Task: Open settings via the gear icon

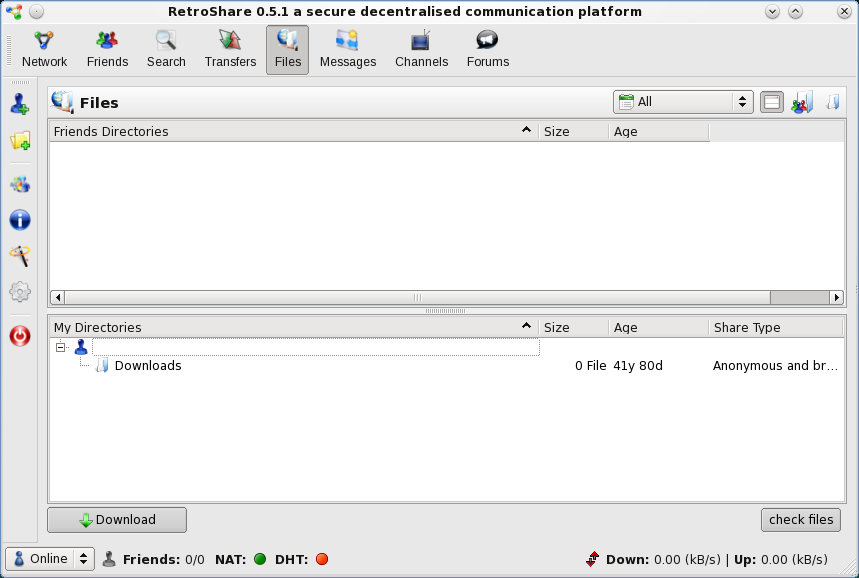Action: [x=20, y=291]
